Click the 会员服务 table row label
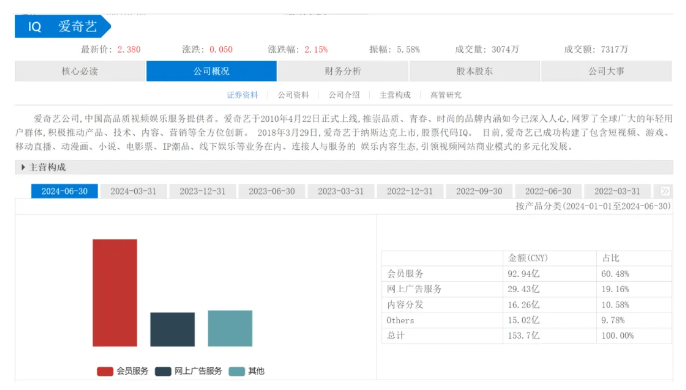686x390 pixels. pos(405,274)
